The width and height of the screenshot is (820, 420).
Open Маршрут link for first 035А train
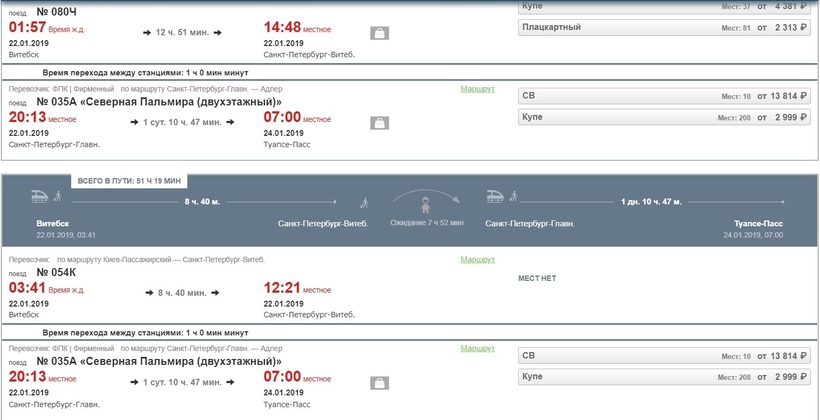(x=477, y=89)
